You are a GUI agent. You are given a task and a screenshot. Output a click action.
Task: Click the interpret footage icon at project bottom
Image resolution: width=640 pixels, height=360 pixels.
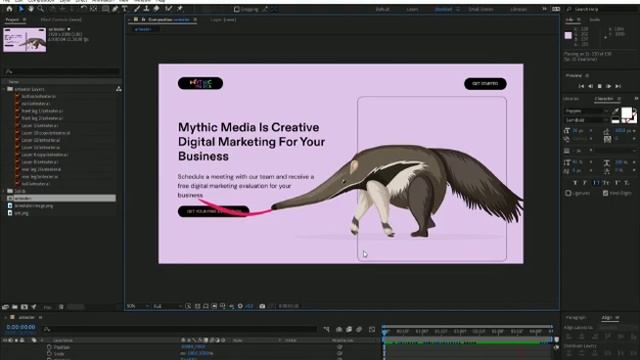[x=5, y=307]
